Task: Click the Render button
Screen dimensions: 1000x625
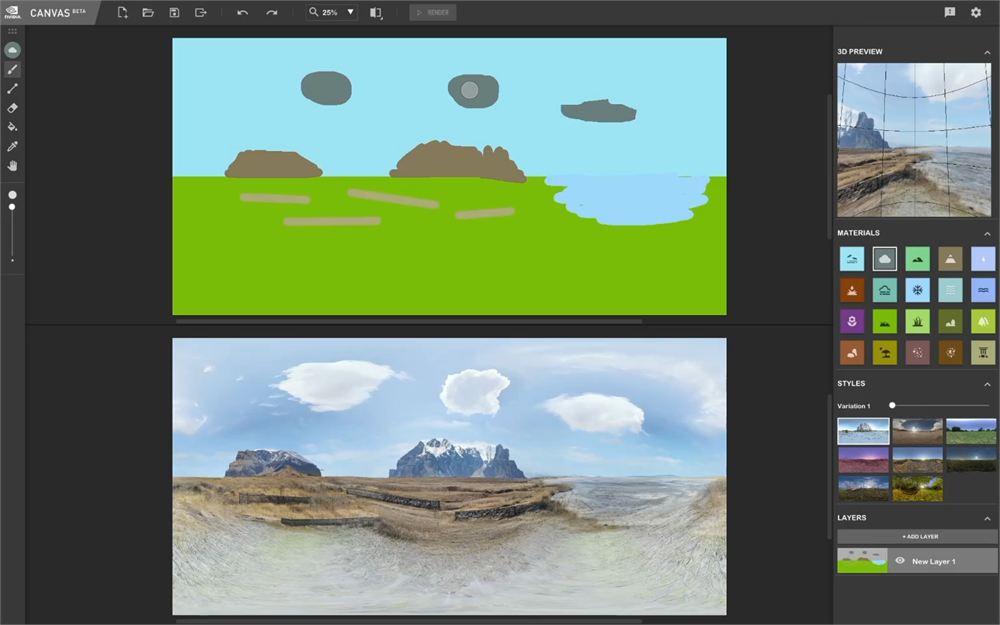Action: [x=432, y=12]
